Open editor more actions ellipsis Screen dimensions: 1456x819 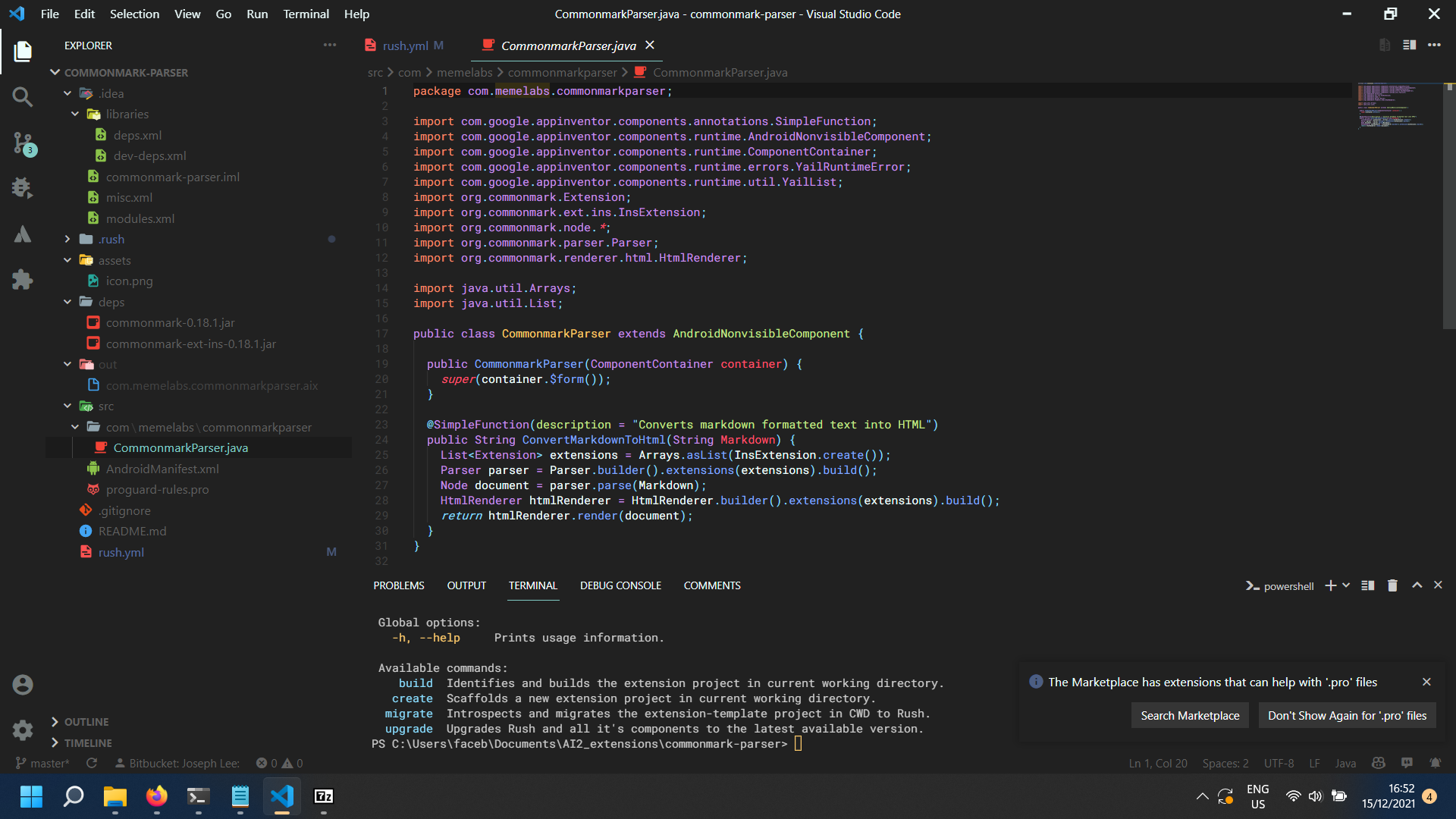(1434, 45)
